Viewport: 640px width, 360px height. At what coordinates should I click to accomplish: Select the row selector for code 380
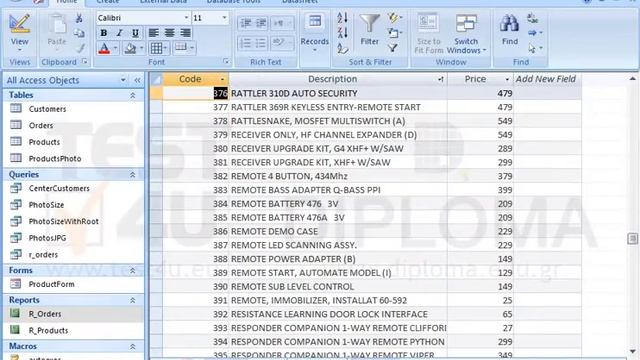pyautogui.click(x=156, y=149)
